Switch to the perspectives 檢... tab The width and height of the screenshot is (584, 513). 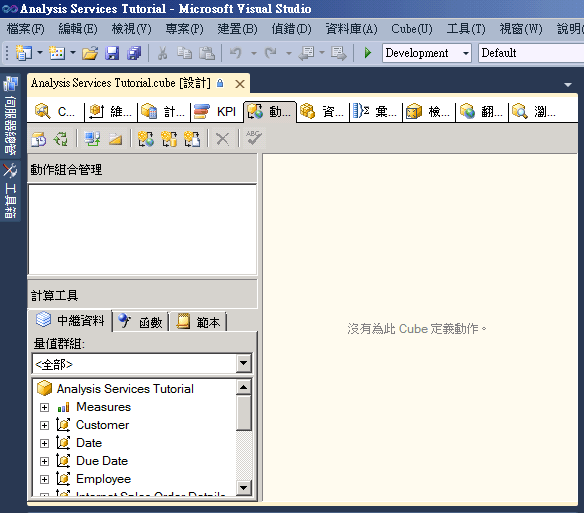(429, 111)
